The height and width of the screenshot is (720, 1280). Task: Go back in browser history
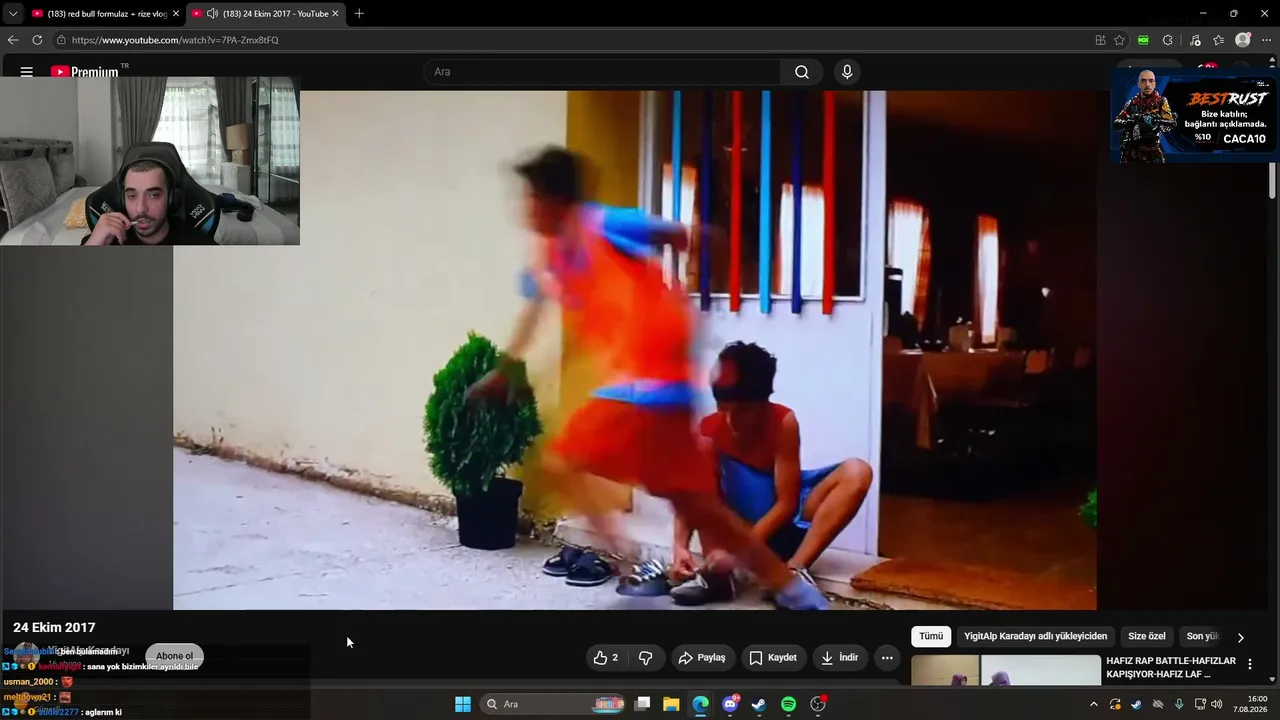tap(13, 40)
